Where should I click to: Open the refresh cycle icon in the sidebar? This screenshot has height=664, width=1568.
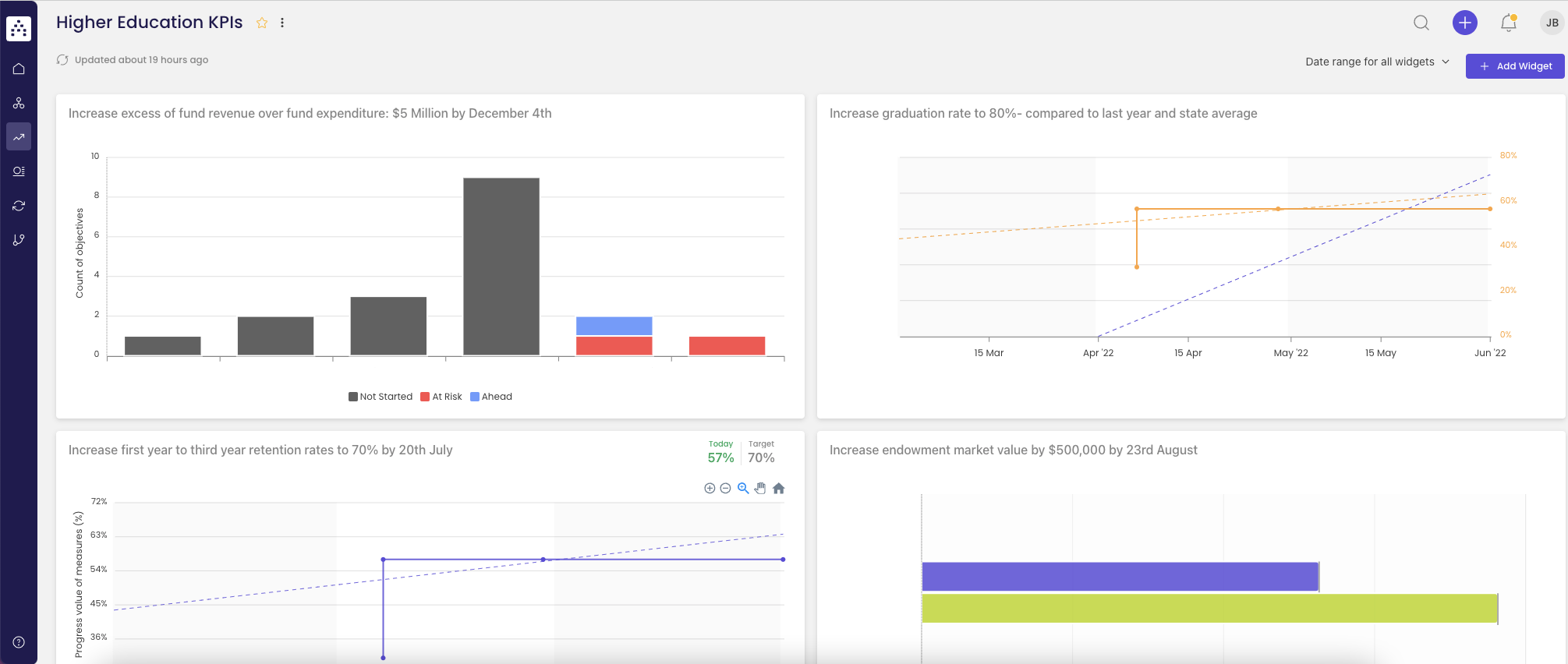click(19, 206)
